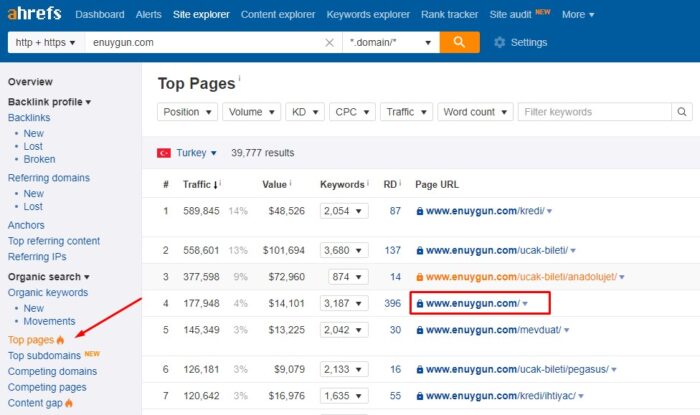Viewport: 700px width, 415px height.
Task: Go to Overview in sidebar
Action: [x=30, y=82]
